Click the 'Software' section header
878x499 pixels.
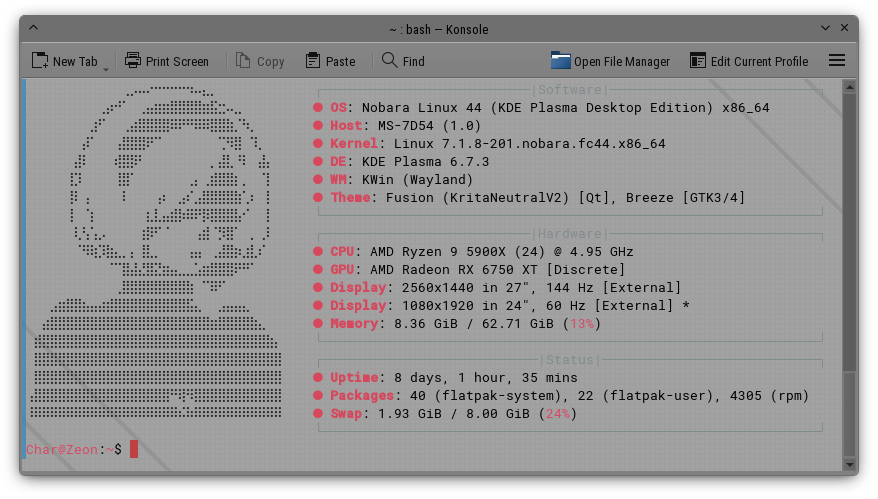coord(569,90)
